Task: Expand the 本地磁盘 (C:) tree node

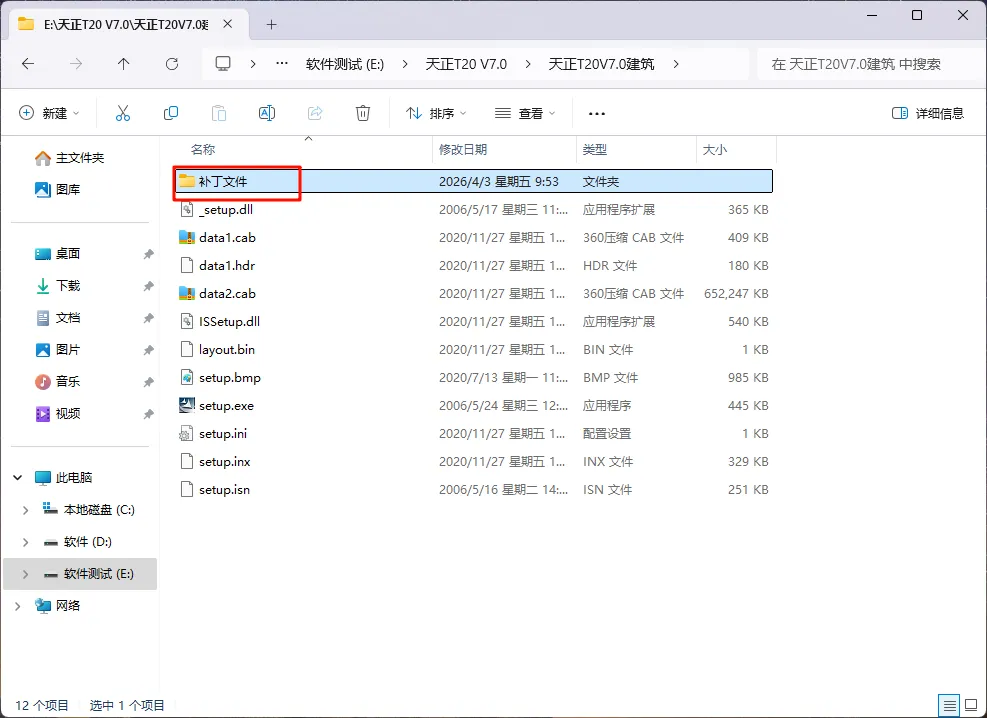Action: [25, 510]
